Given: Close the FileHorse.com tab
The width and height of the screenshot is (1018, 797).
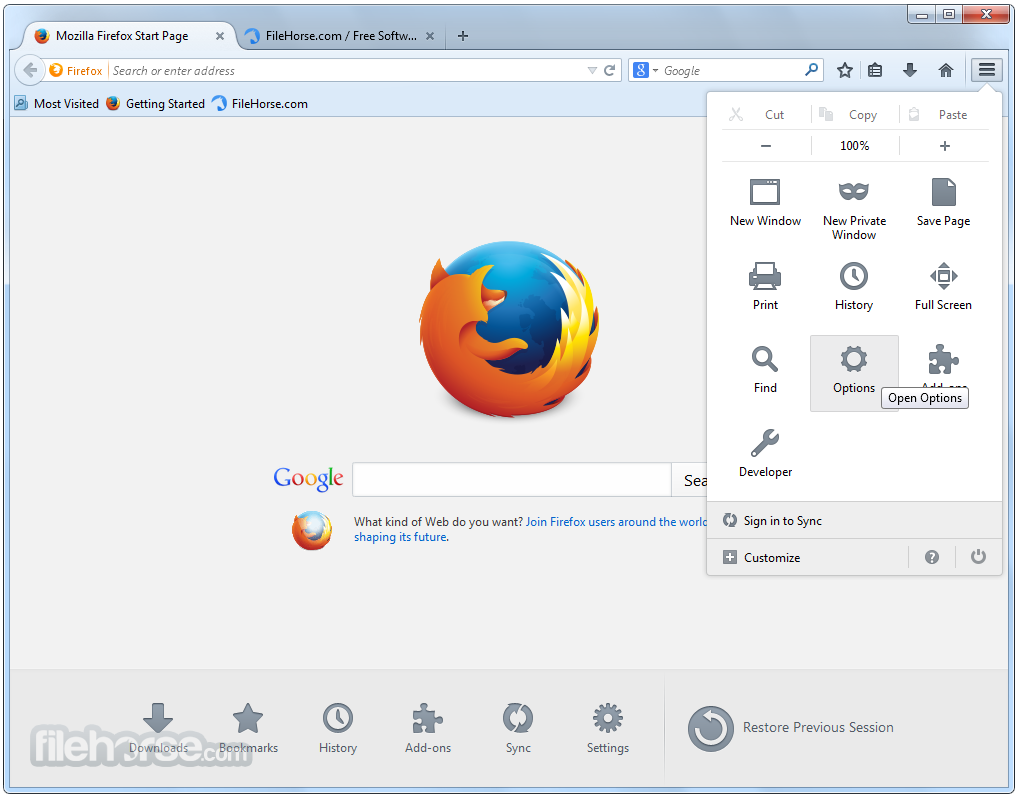Looking at the screenshot, I should point(430,36).
